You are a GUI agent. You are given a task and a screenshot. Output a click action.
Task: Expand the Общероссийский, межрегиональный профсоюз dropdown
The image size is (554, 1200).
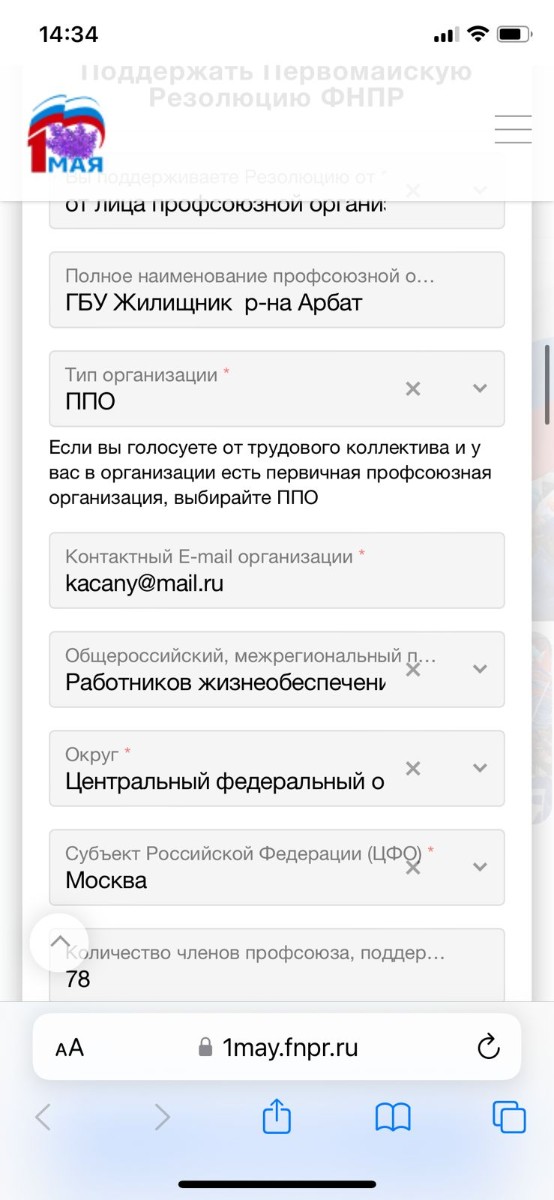[480, 669]
